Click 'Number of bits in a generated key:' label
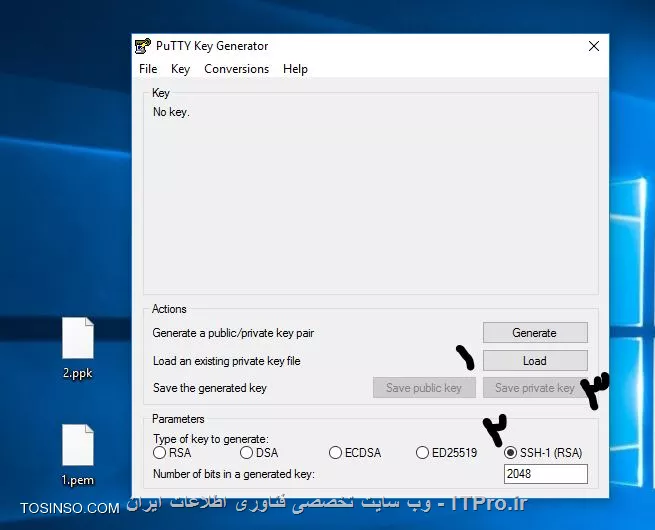The image size is (655, 530). pyautogui.click(x=234, y=474)
